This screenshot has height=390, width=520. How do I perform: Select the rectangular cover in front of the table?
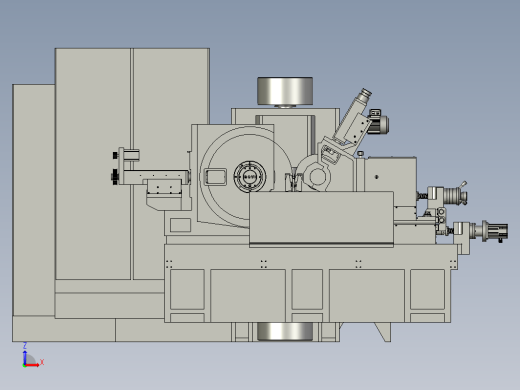tap(321, 219)
